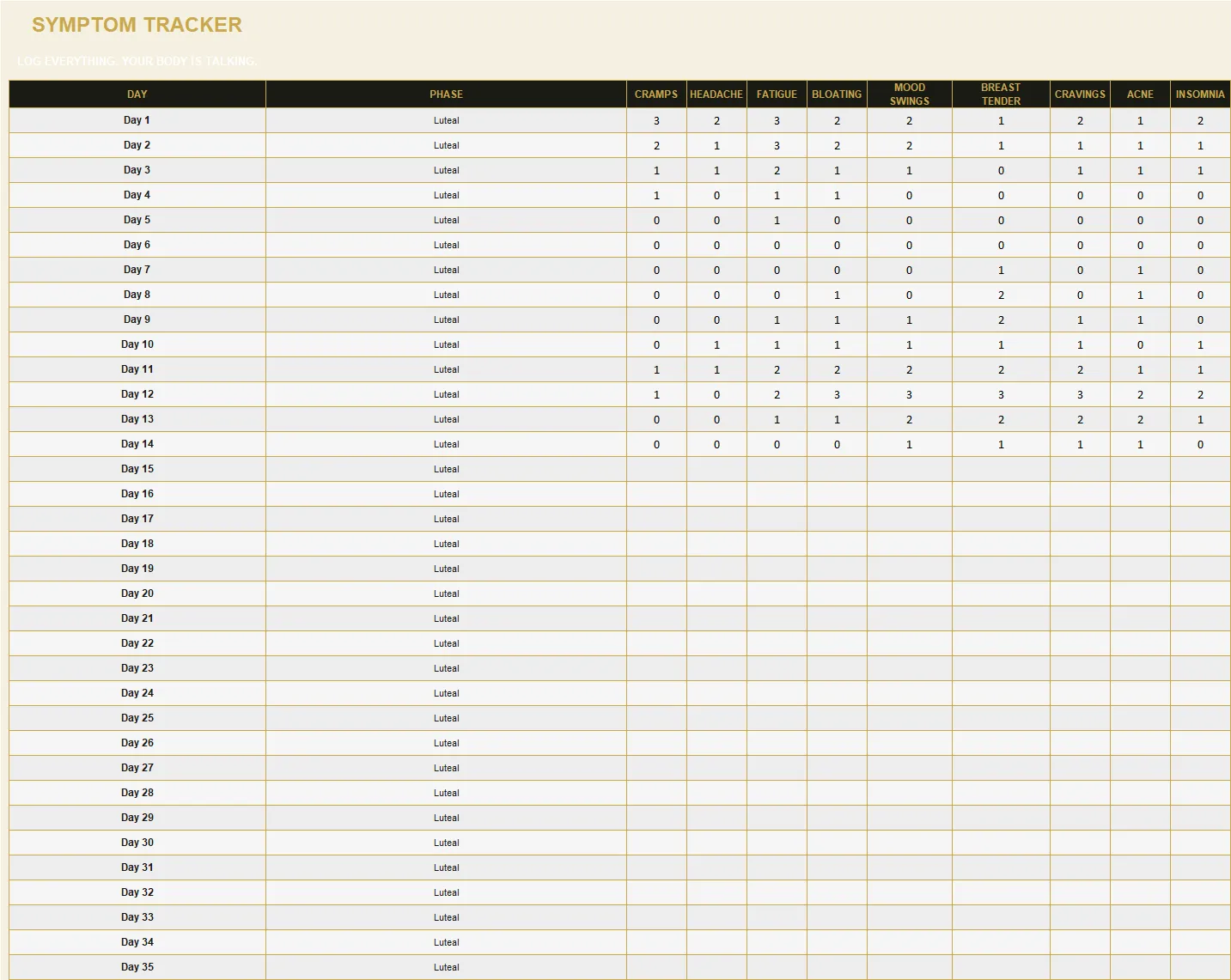
Task: Select the Luteal phase cell for Day 10
Action: (x=446, y=344)
